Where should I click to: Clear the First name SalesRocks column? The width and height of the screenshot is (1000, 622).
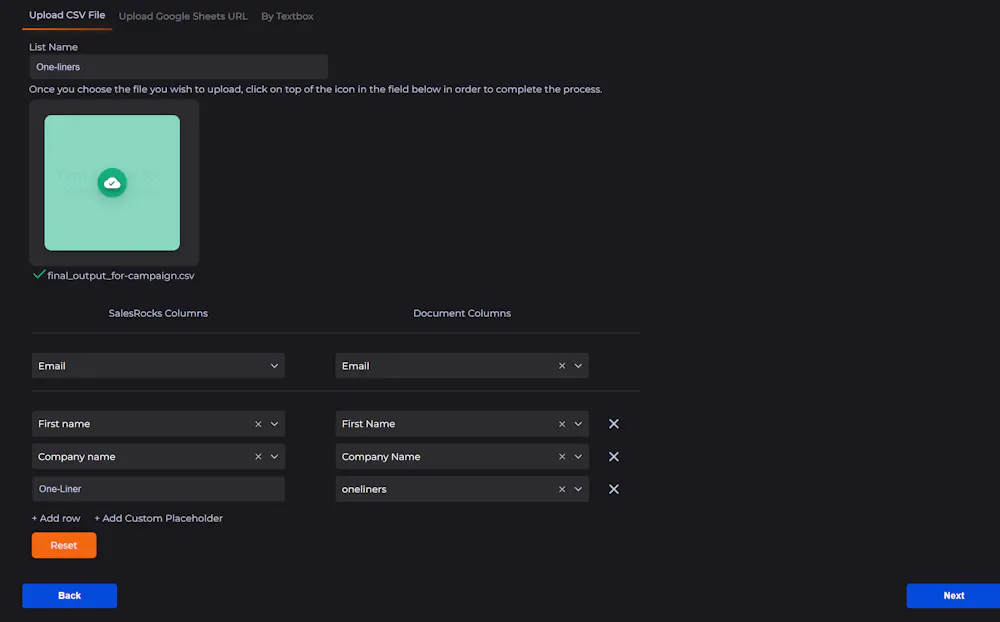tap(258, 424)
